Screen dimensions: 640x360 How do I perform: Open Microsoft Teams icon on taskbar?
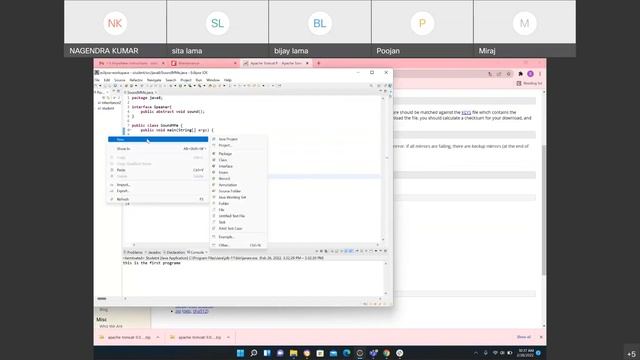click(373, 353)
